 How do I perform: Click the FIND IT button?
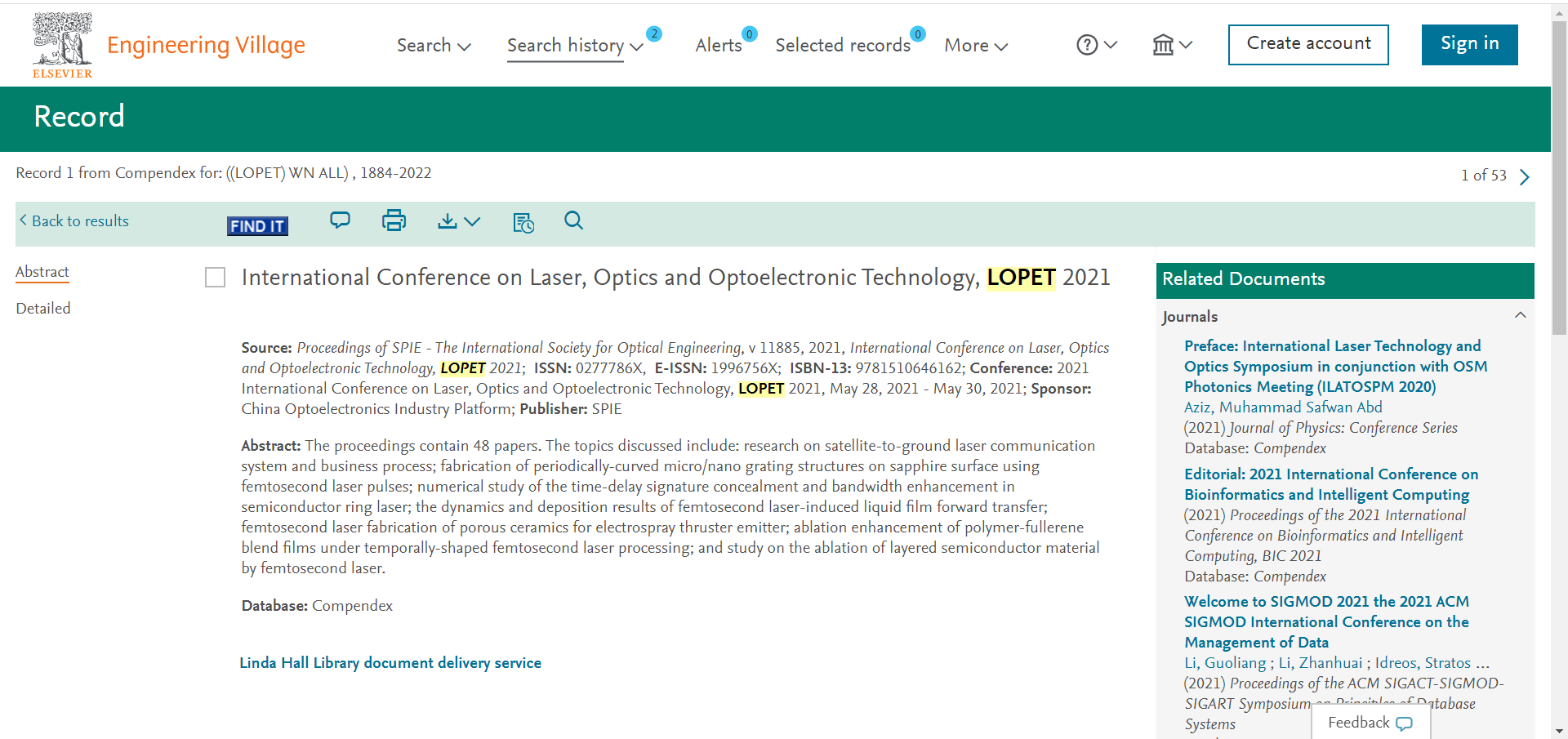tap(257, 226)
